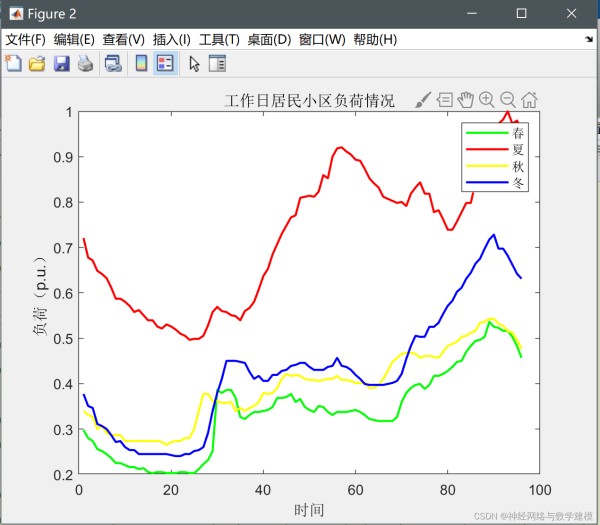This screenshot has width=600, height=525.
Task: Click blue line sample in legend
Action: pyautogui.click(x=487, y=183)
